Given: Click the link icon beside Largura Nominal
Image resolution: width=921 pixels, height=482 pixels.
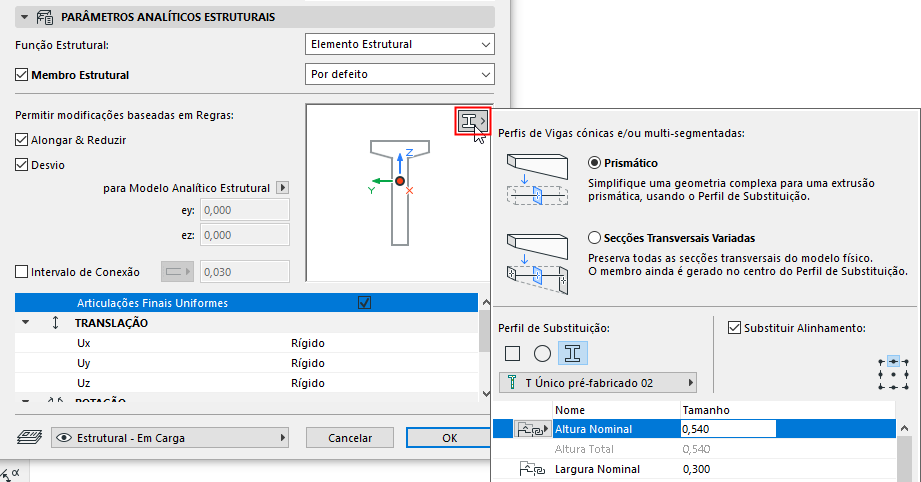Looking at the screenshot, I should (x=532, y=469).
